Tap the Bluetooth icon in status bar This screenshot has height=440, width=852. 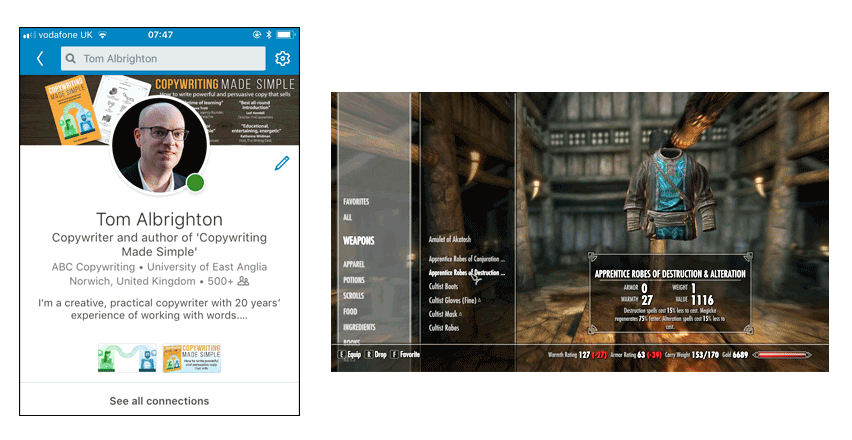[x=268, y=35]
